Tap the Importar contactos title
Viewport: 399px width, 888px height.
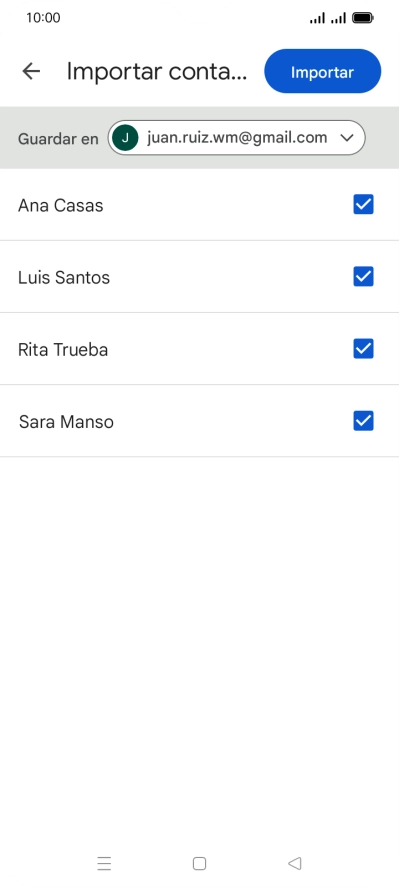(x=157, y=72)
